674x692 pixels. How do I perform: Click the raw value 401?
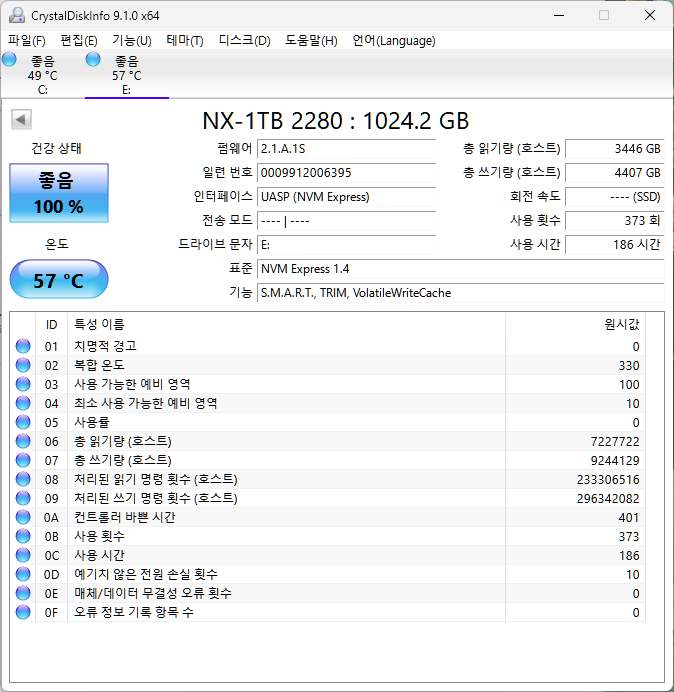point(629,517)
